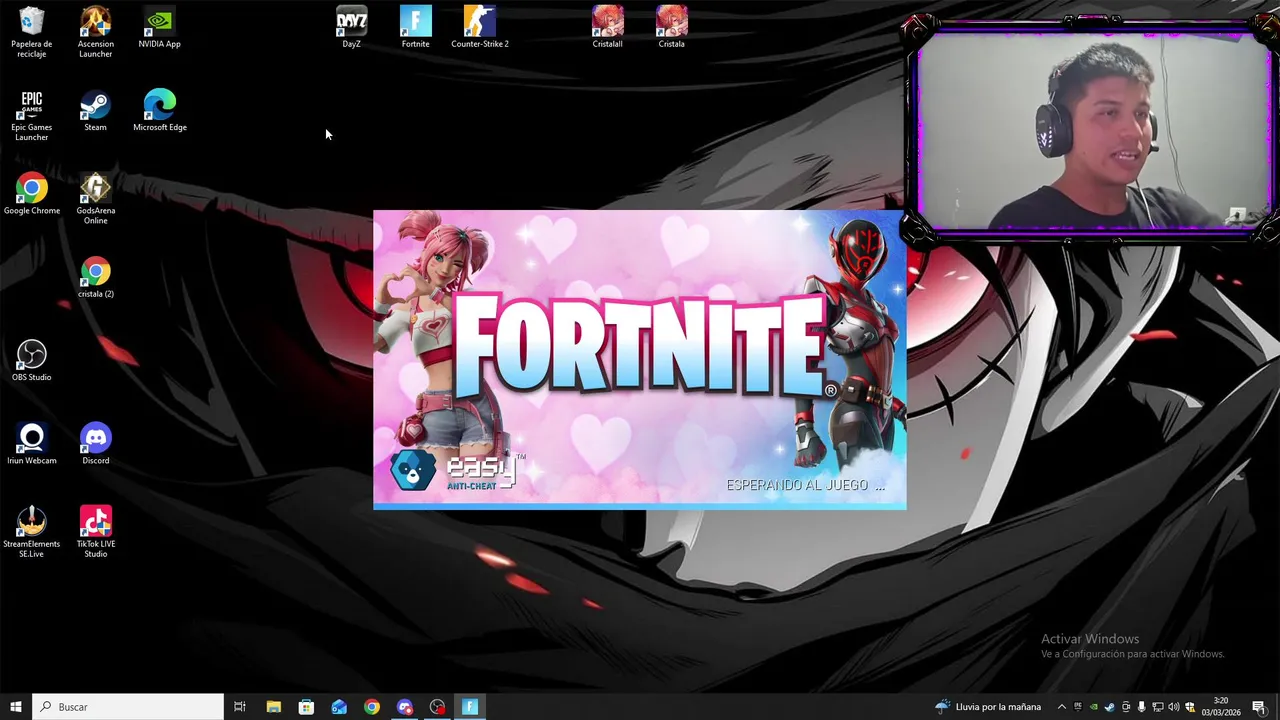The width and height of the screenshot is (1280, 720).
Task: Click the Buscar taskbar search box
Action: tap(128, 707)
